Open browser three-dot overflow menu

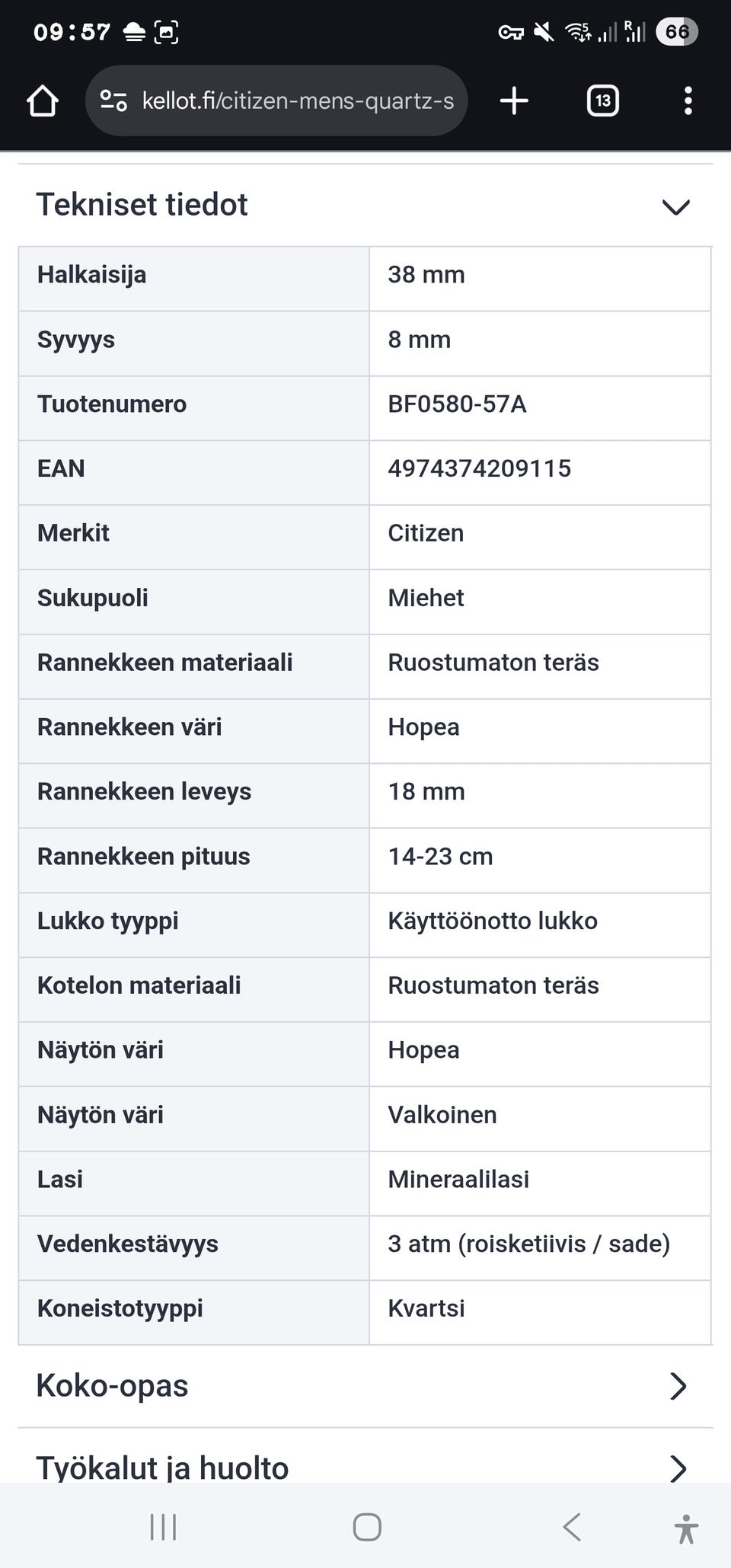(x=688, y=101)
